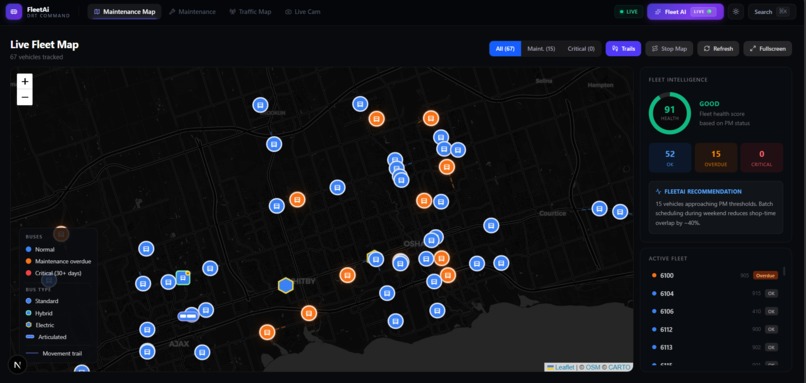Click the Electric bus type legend icon

click(28, 325)
